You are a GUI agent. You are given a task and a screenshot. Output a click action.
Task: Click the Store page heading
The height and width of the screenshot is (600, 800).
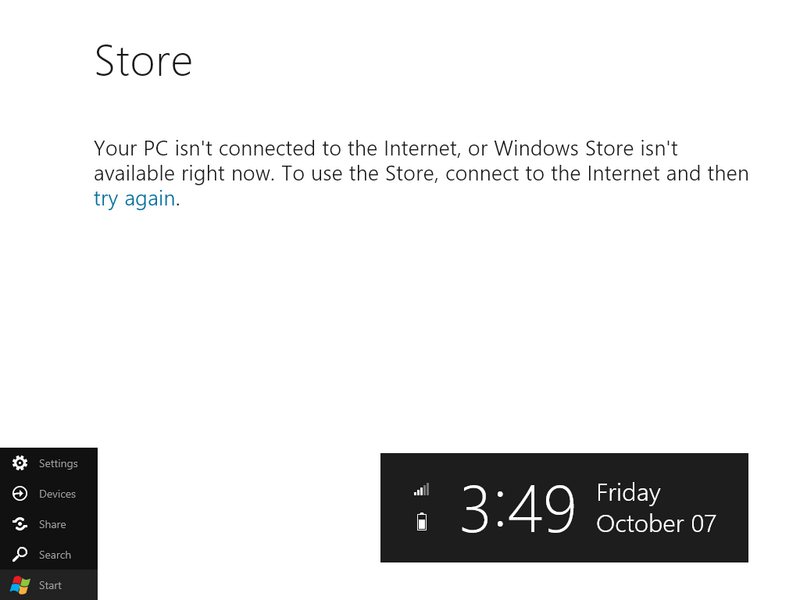point(143,61)
